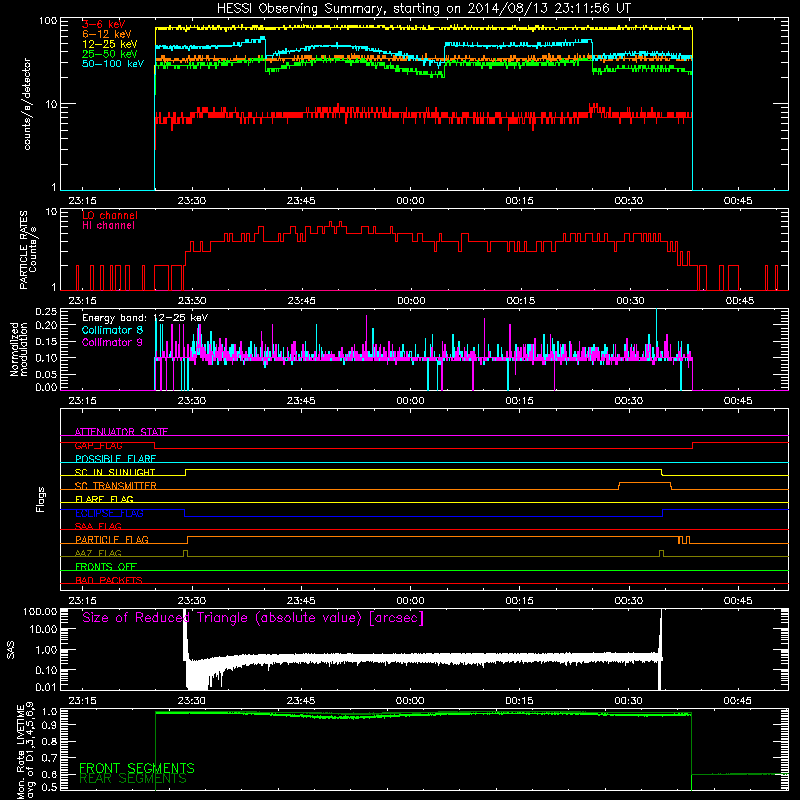
Task: Click the POSSIBLE_FLARE flag label
Action: click(x=115, y=459)
